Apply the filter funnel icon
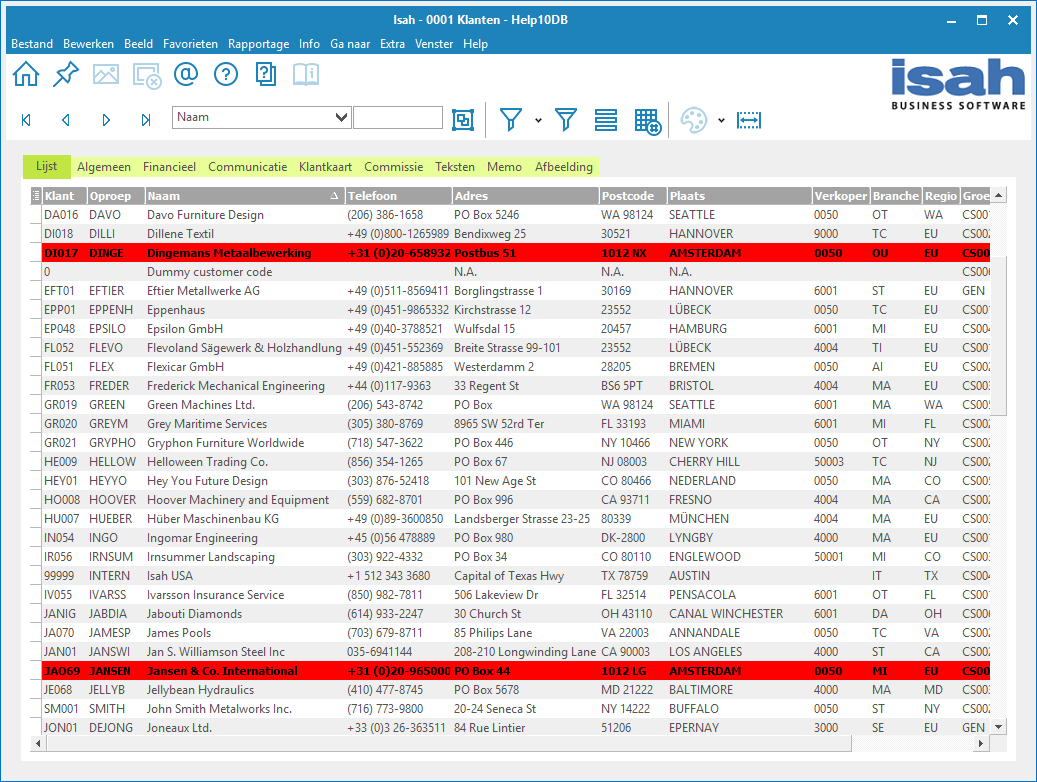Image resolution: width=1037 pixels, height=782 pixels. tap(511, 120)
